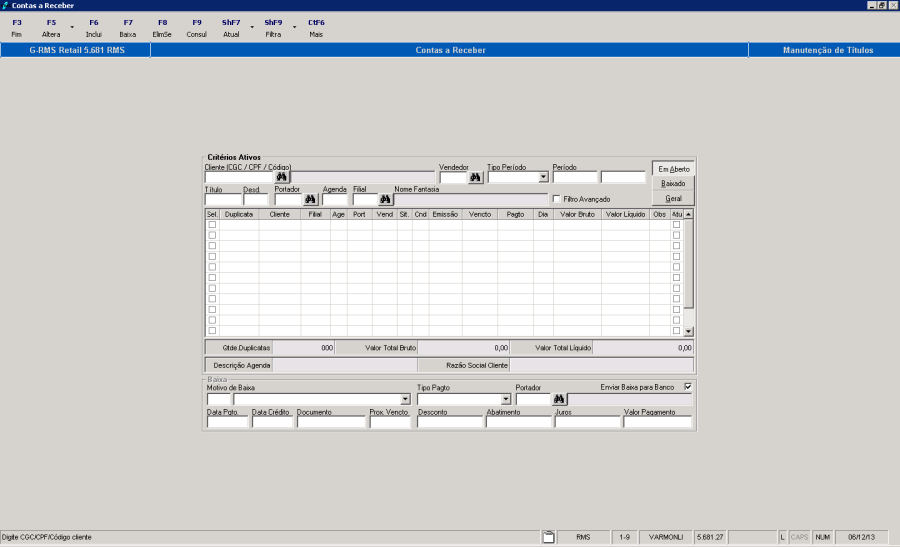The image size is (900, 547).
Task: Click the clipboard icon in status bar
Action: (548, 537)
